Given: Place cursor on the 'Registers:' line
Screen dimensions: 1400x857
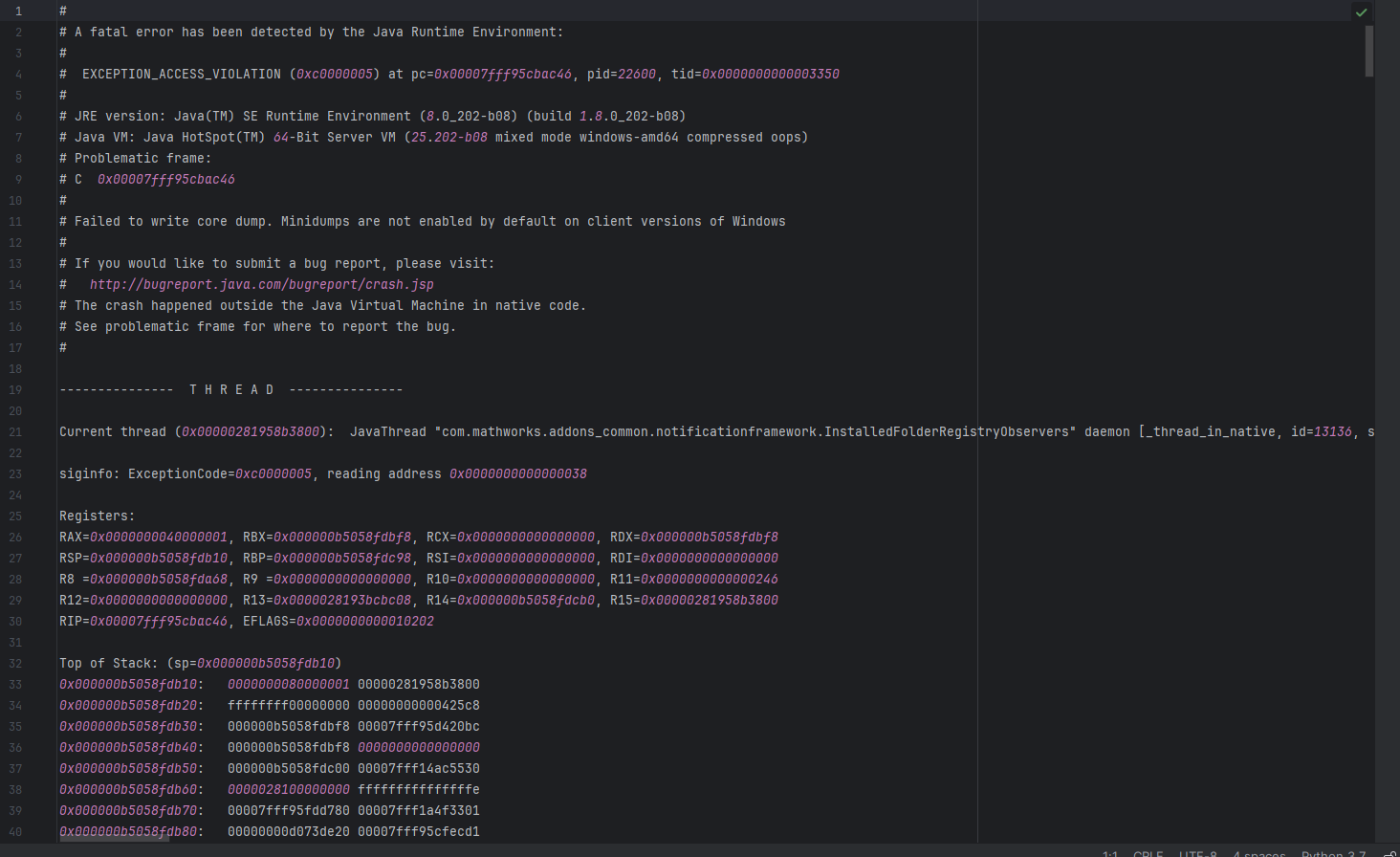Looking at the screenshot, I should (97, 516).
